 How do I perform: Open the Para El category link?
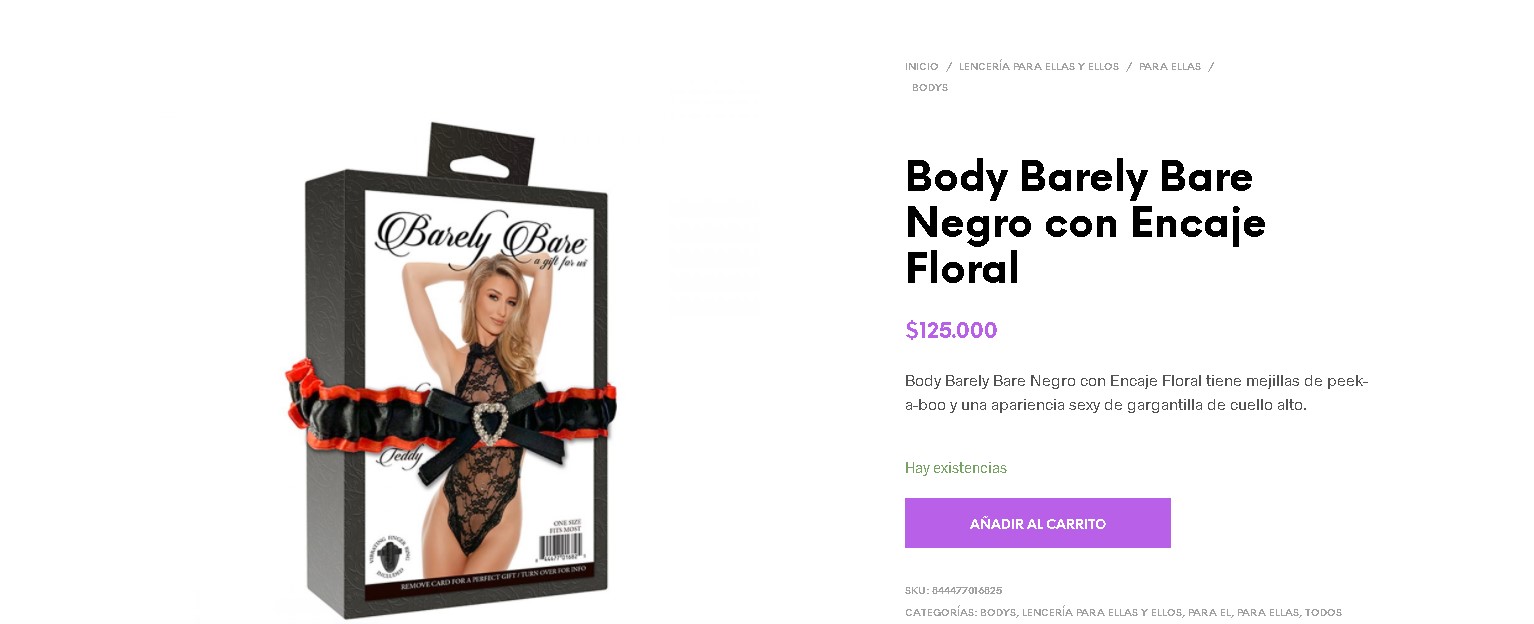coord(1209,612)
